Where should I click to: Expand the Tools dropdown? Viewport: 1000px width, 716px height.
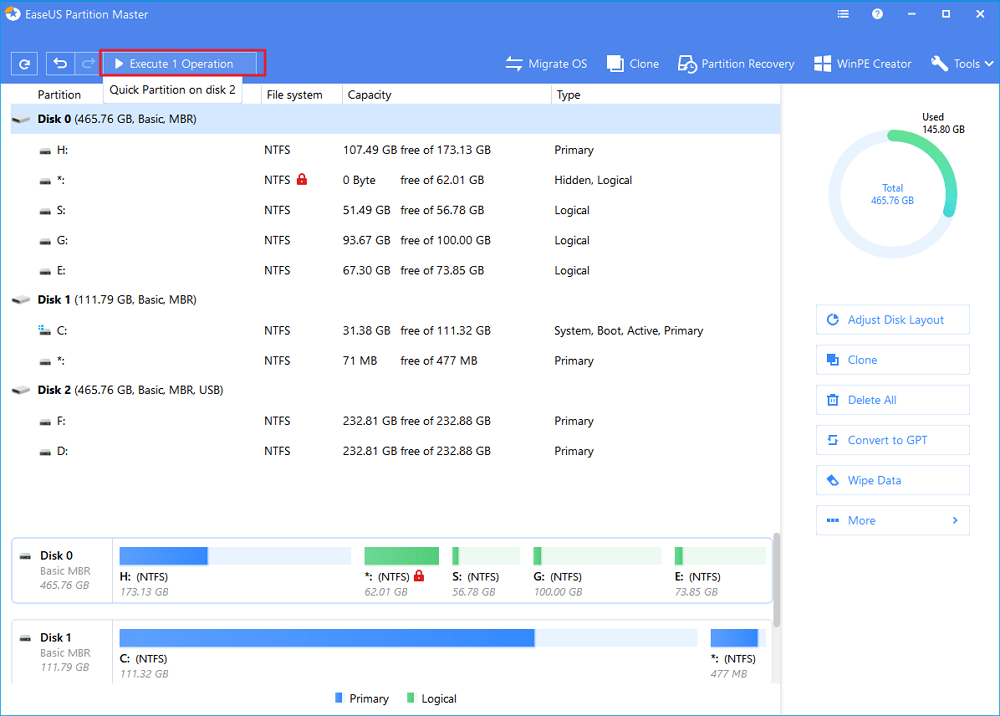[x=962, y=64]
